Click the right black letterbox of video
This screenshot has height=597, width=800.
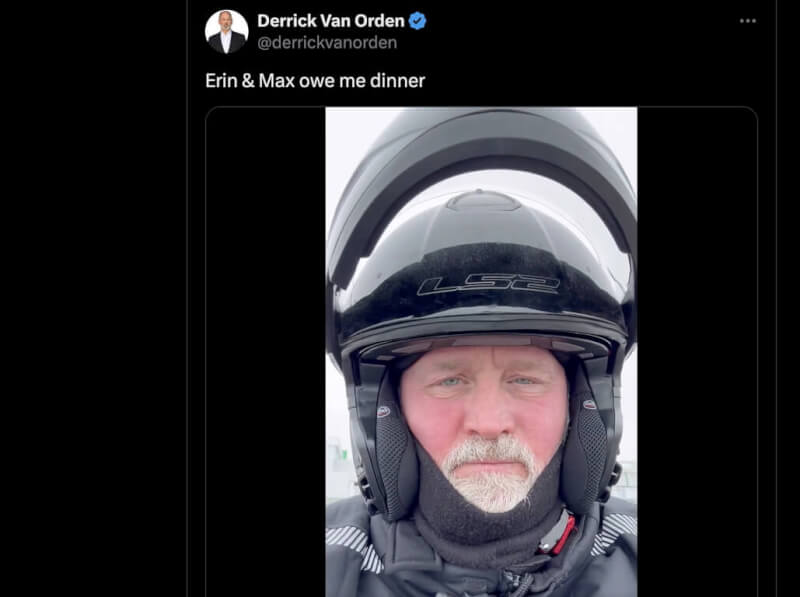point(696,352)
